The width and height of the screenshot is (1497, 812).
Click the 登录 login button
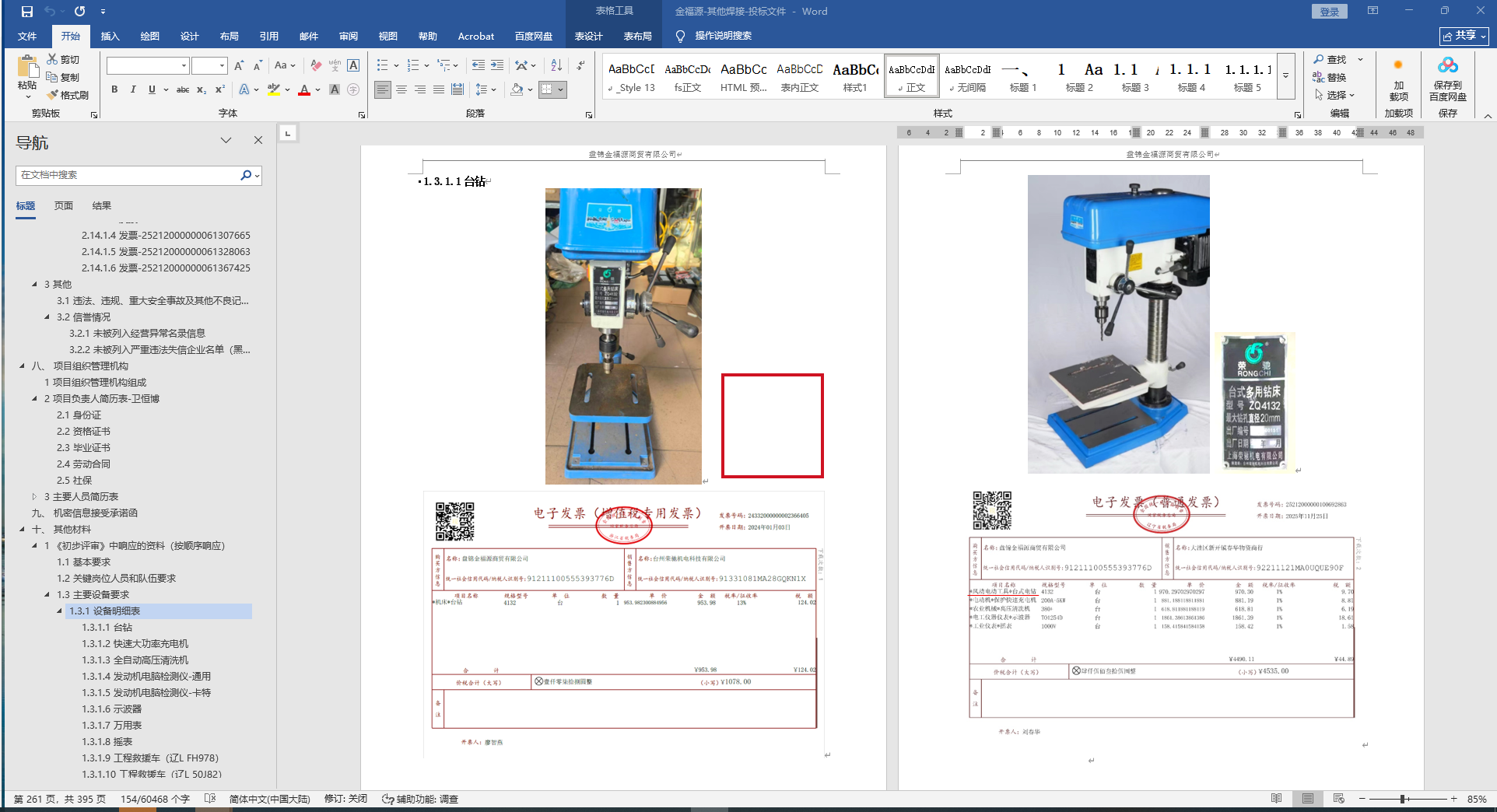click(x=1329, y=12)
